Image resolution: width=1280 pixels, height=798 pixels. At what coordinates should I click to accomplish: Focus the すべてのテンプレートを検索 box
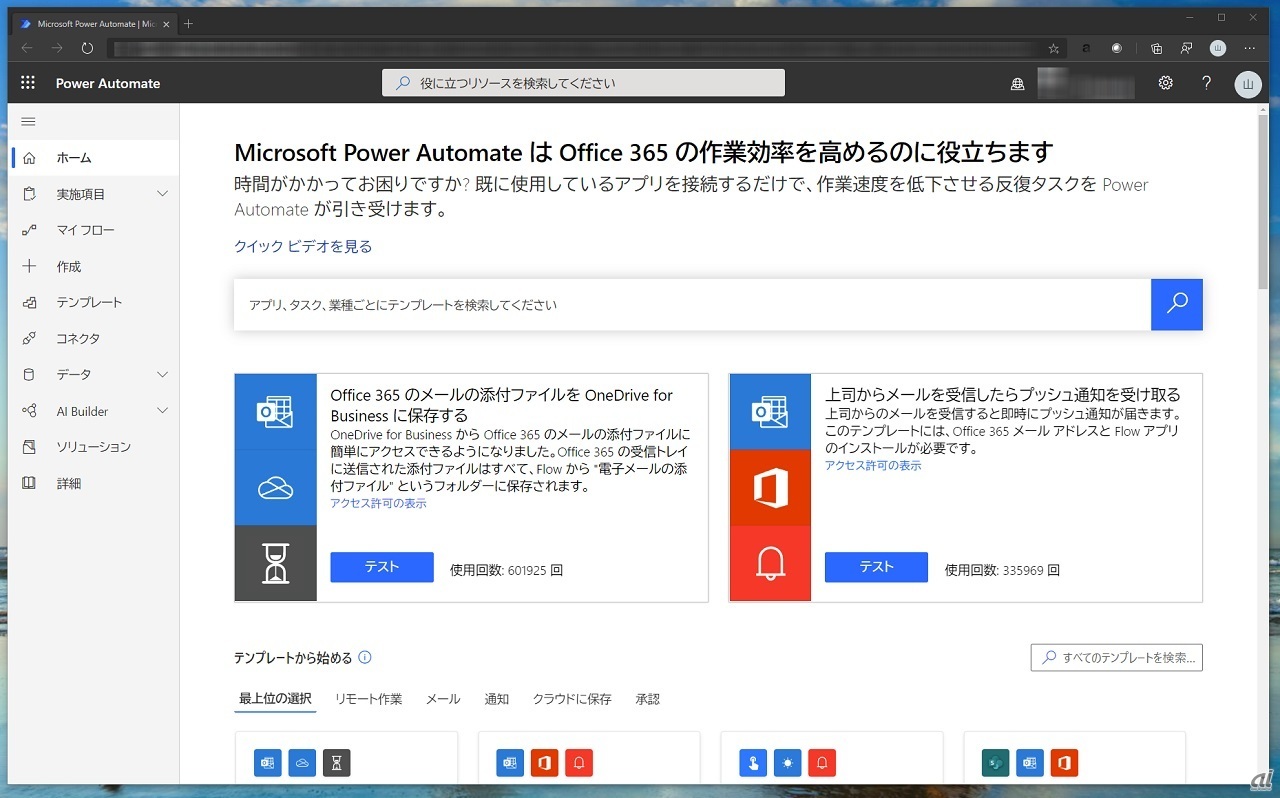tap(1116, 657)
